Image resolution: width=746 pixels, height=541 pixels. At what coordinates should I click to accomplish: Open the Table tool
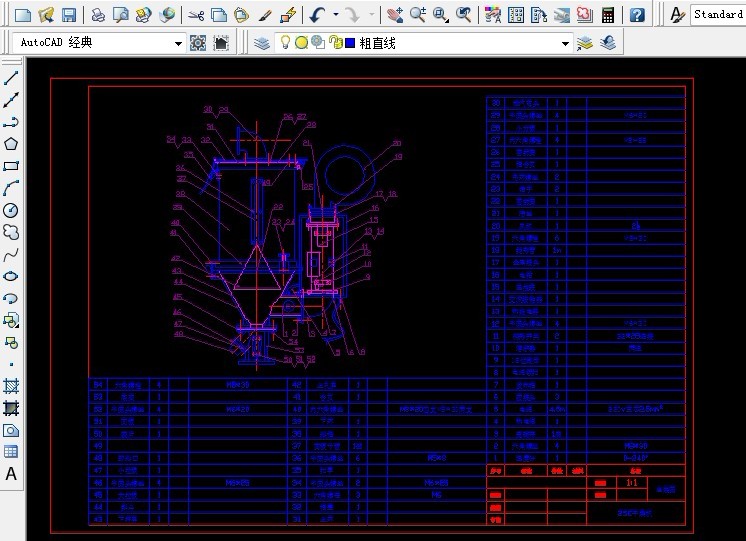[x=12, y=452]
